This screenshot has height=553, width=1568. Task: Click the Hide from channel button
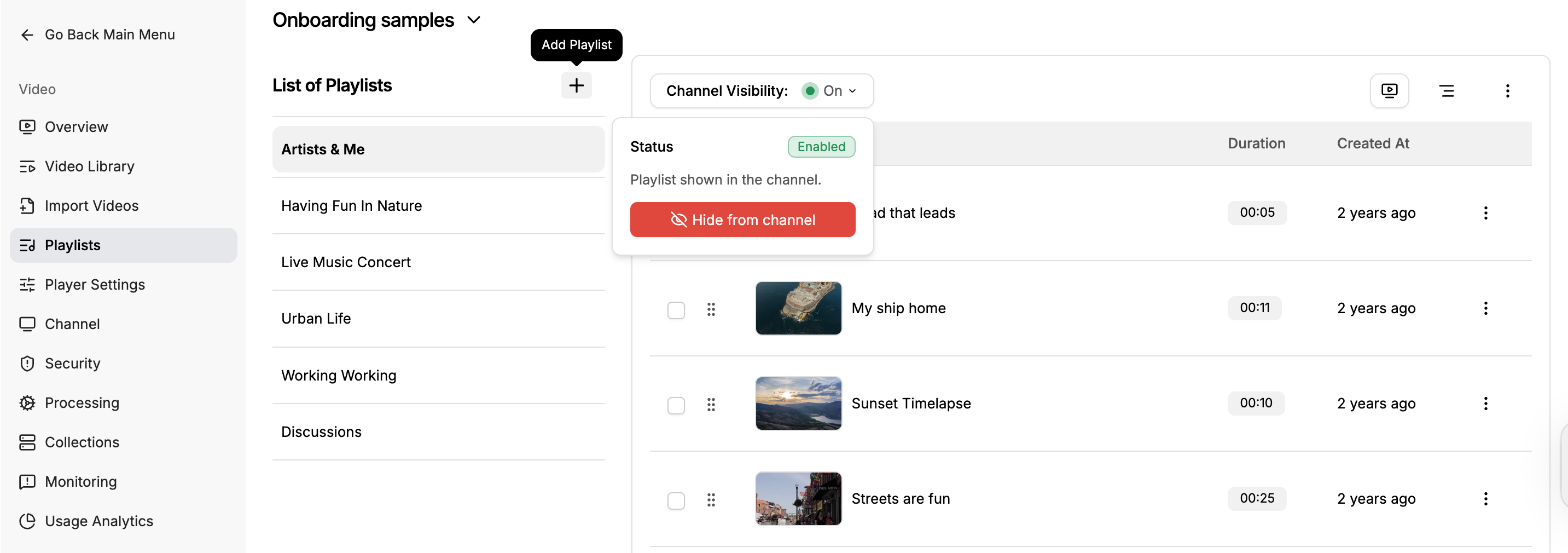point(742,220)
